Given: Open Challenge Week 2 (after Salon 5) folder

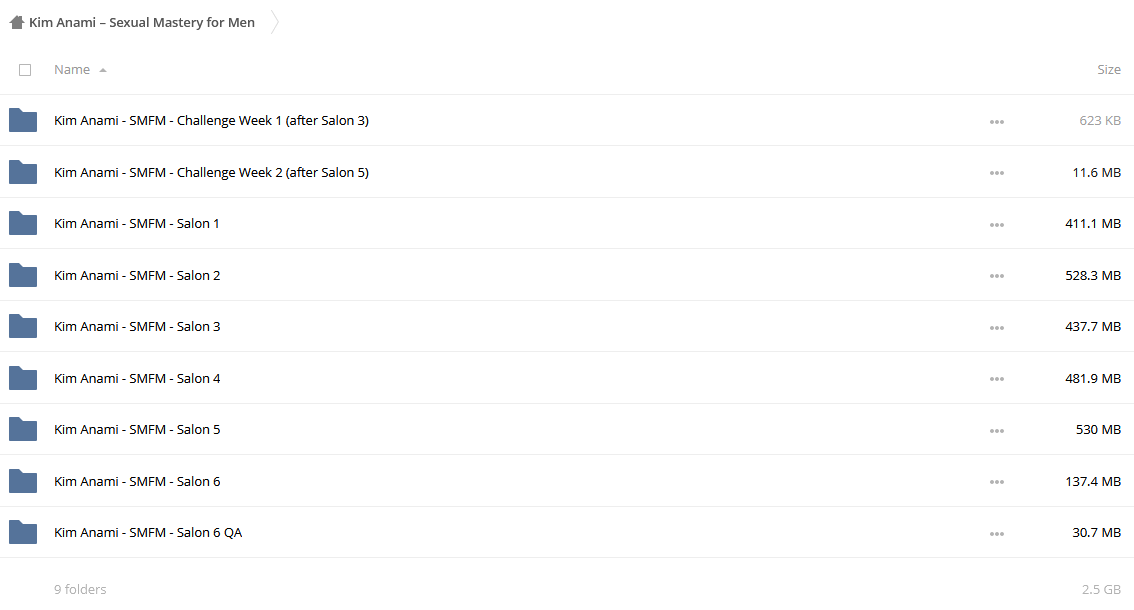Looking at the screenshot, I should coord(211,172).
